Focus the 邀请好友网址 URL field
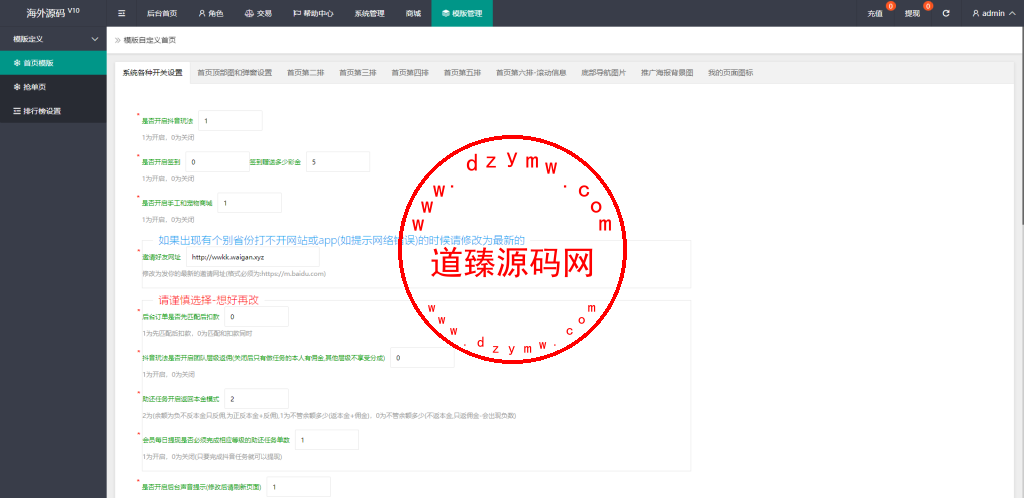This screenshot has width=1024, height=498. coord(253,257)
